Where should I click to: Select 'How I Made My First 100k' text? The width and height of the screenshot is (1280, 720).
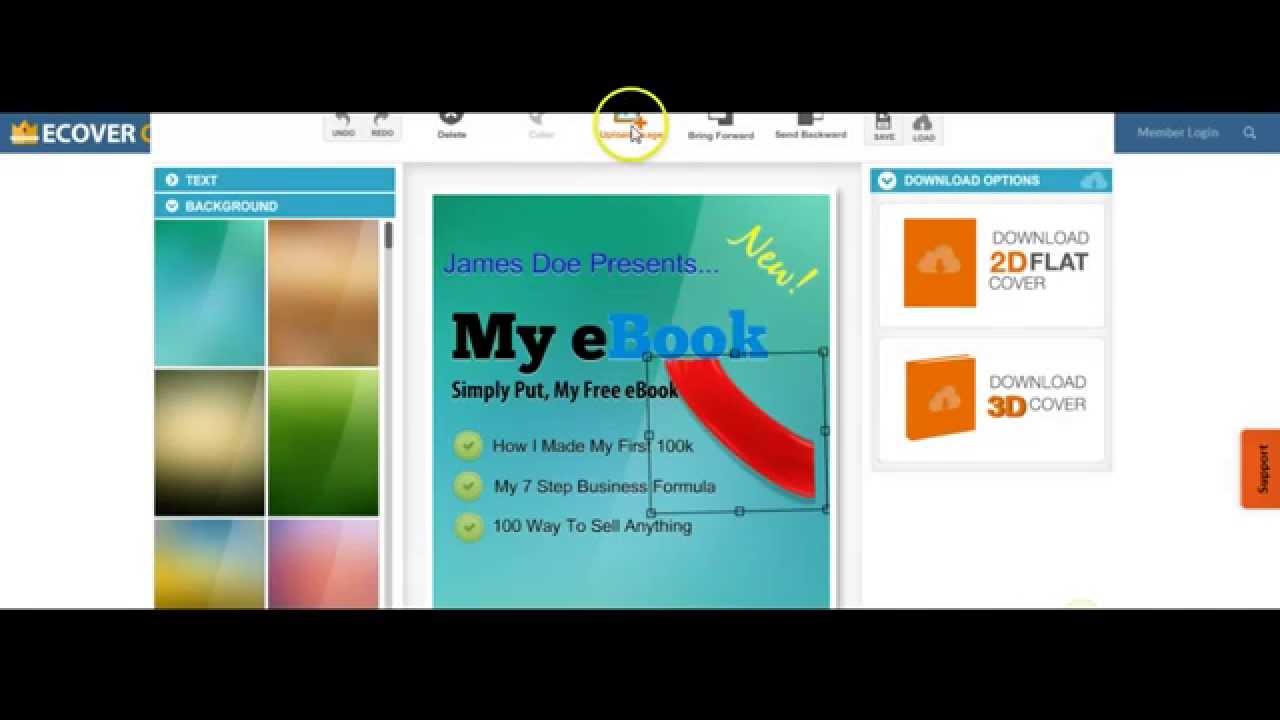click(x=592, y=446)
